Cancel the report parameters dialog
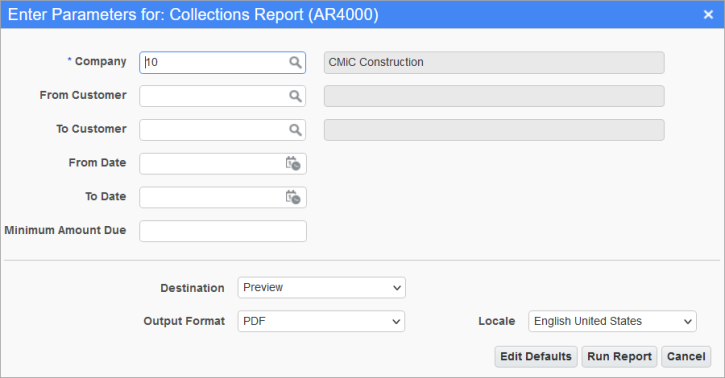Image resolution: width=725 pixels, height=378 pixels. point(686,357)
